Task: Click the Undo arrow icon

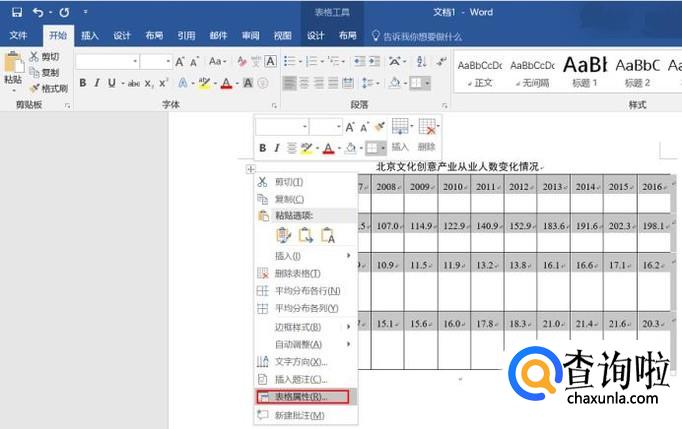Action: (x=38, y=13)
